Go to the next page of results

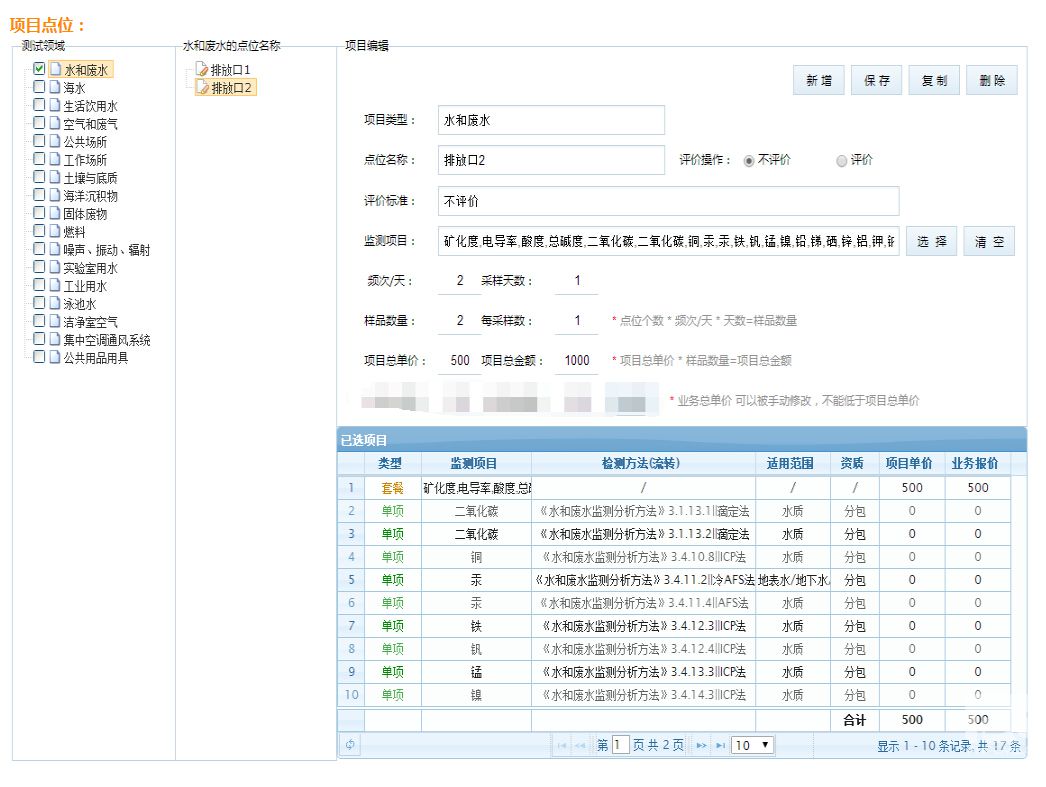(x=701, y=745)
